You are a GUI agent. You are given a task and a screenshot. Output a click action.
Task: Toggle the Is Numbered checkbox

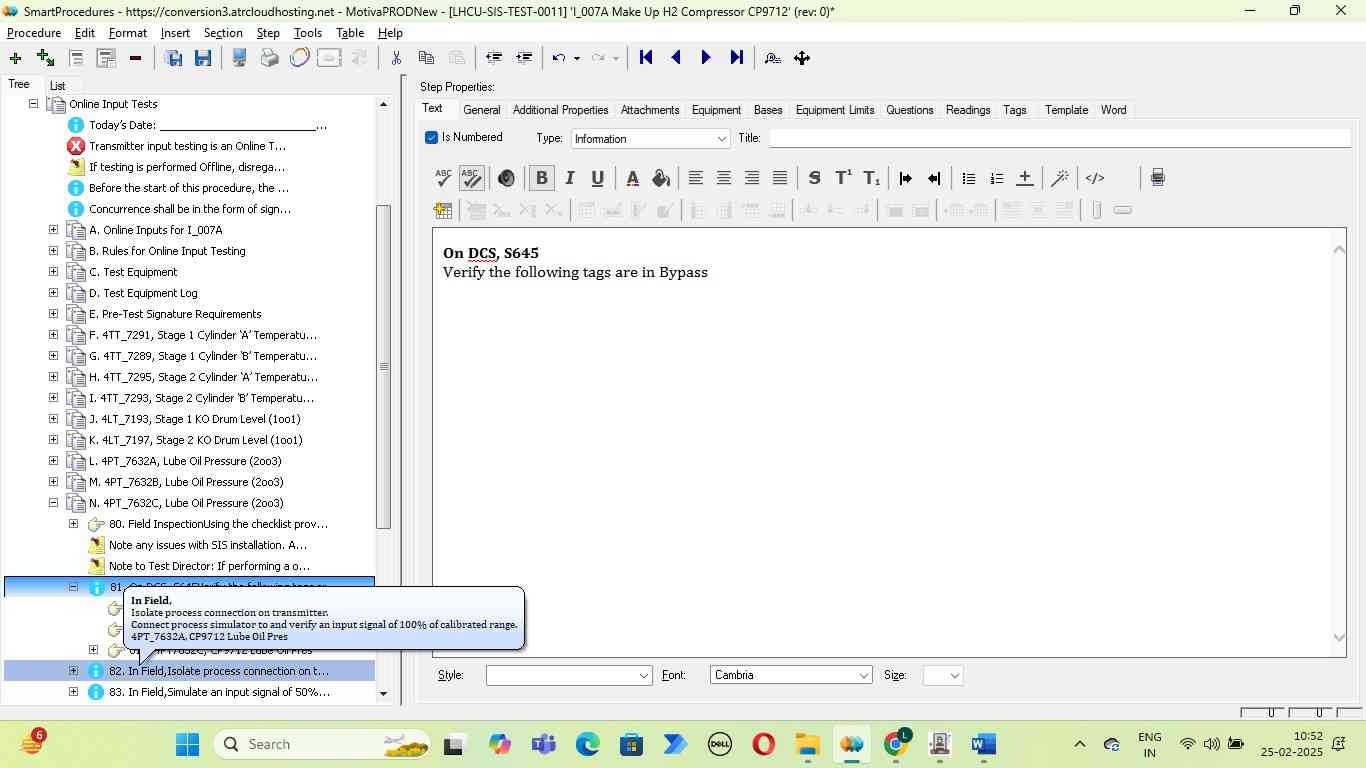pyautogui.click(x=431, y=138)
